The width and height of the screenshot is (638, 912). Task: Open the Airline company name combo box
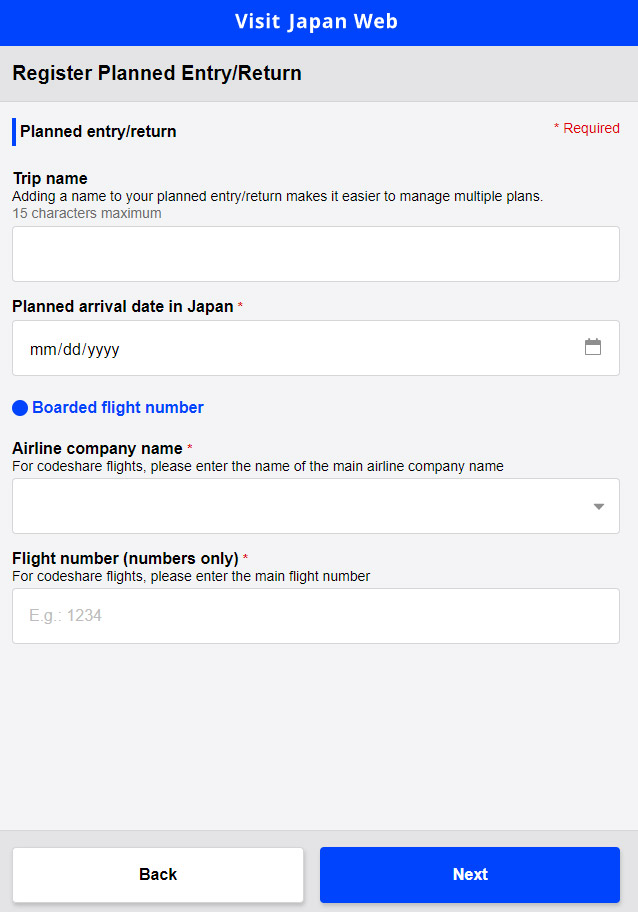[x=300, y=506]
